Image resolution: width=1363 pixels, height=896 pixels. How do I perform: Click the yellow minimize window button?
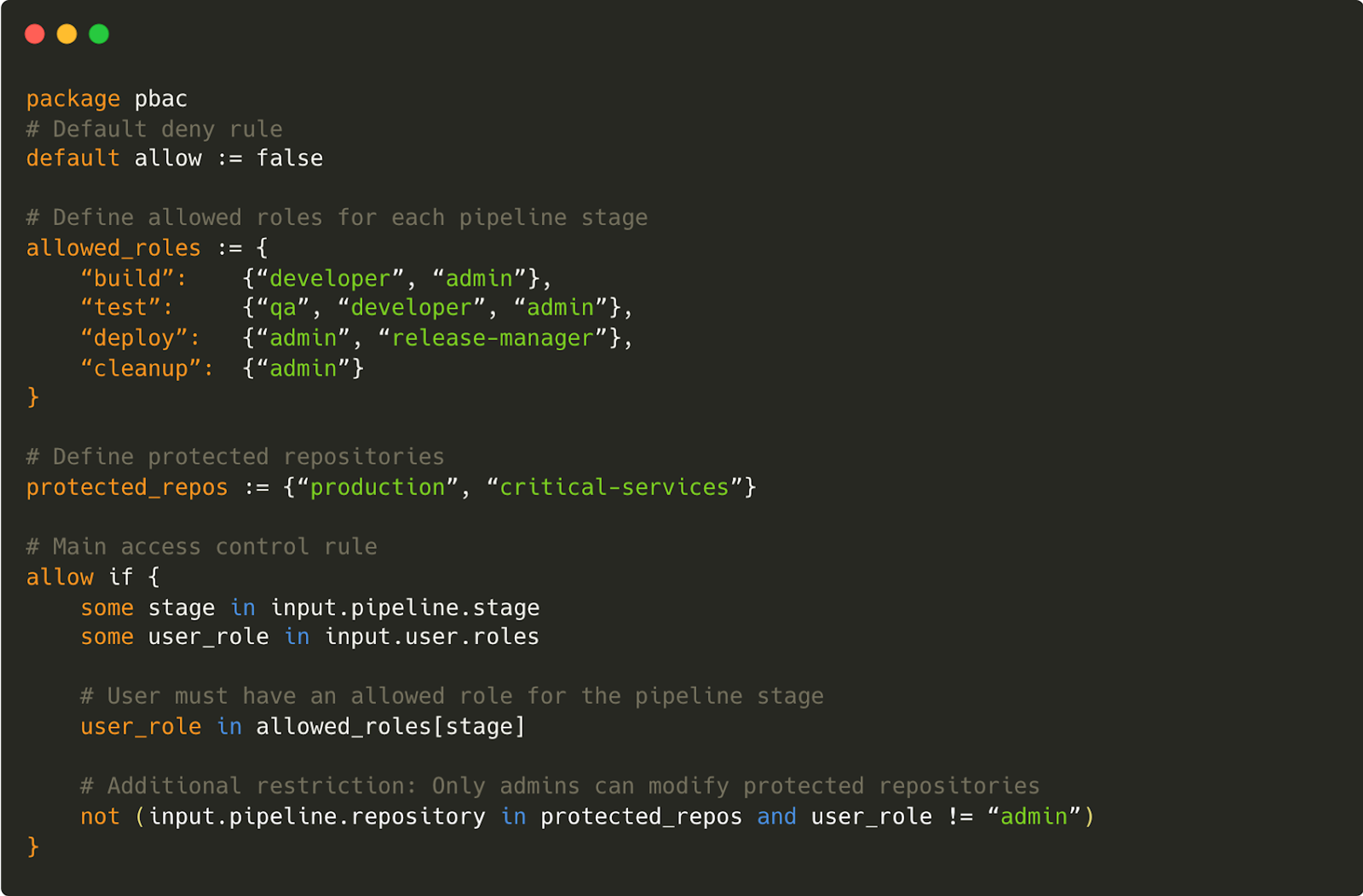click(x=67, y=34)
